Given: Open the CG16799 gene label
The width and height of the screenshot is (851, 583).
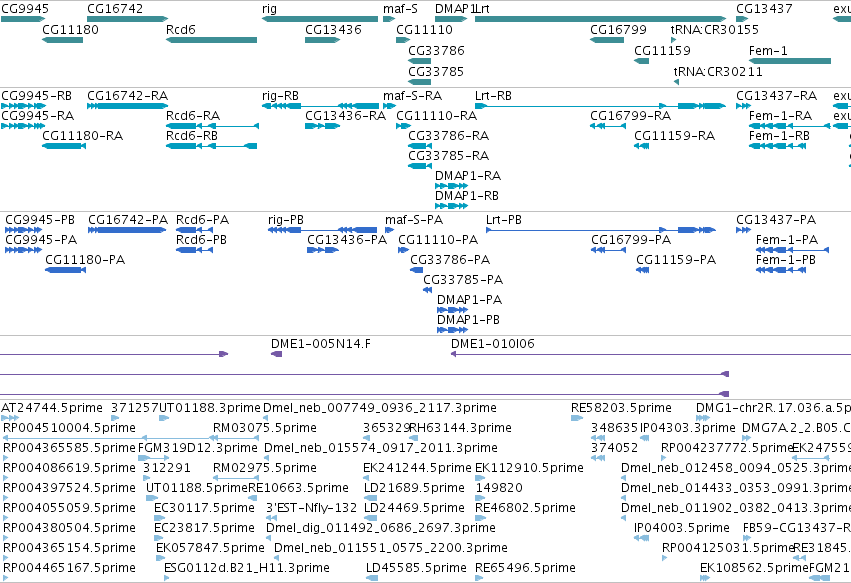Looking at the screenshot, I should [618, 29].
